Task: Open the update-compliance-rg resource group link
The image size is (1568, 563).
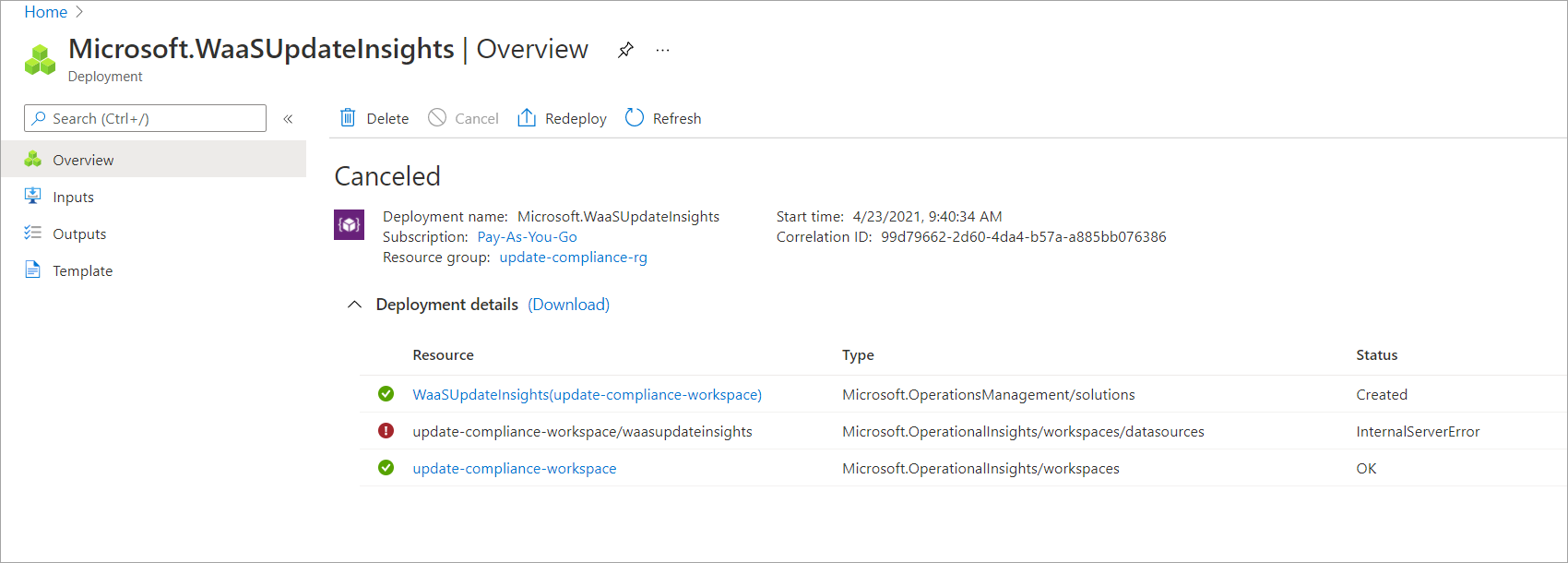Action: tap(573, 258)
